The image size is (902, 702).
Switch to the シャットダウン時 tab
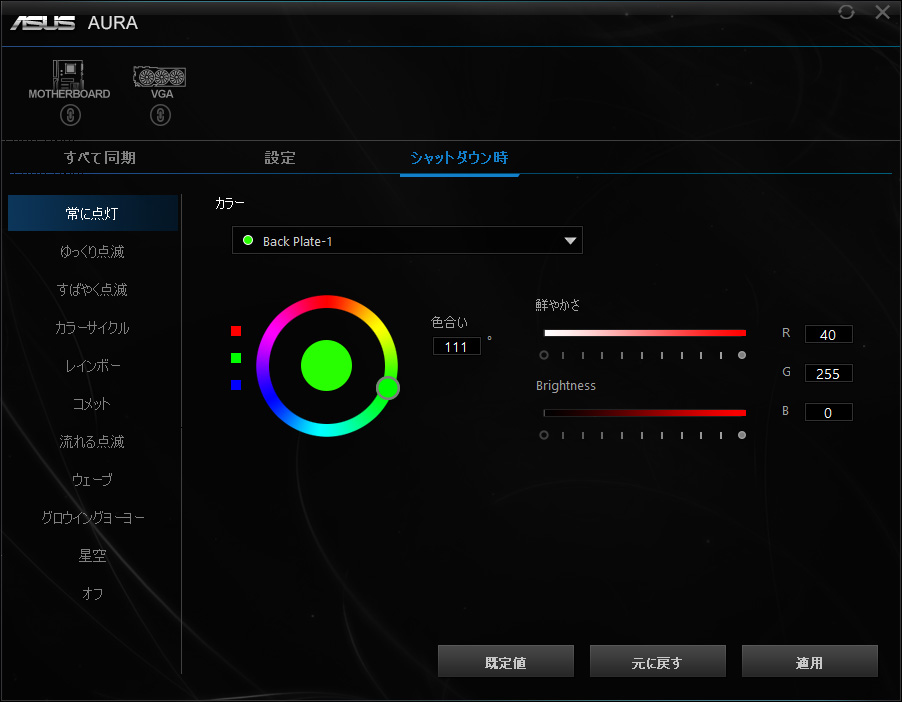459,158
